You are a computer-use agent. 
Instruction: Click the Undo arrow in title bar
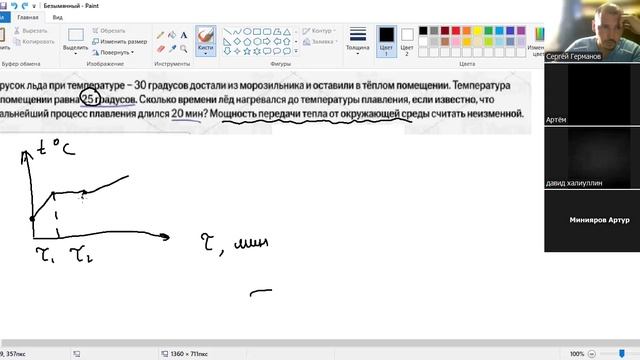click(x=14, y=6)
